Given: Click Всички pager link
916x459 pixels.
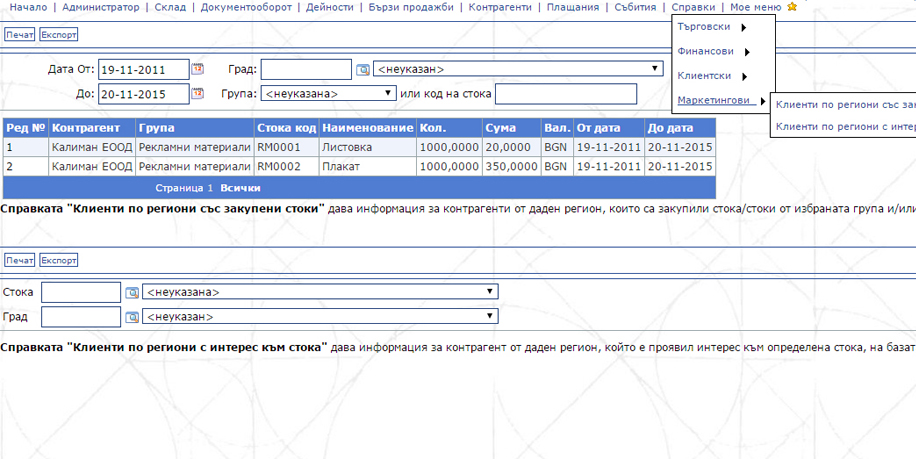Looking at the screenshot, I should [x=241, y=188].
